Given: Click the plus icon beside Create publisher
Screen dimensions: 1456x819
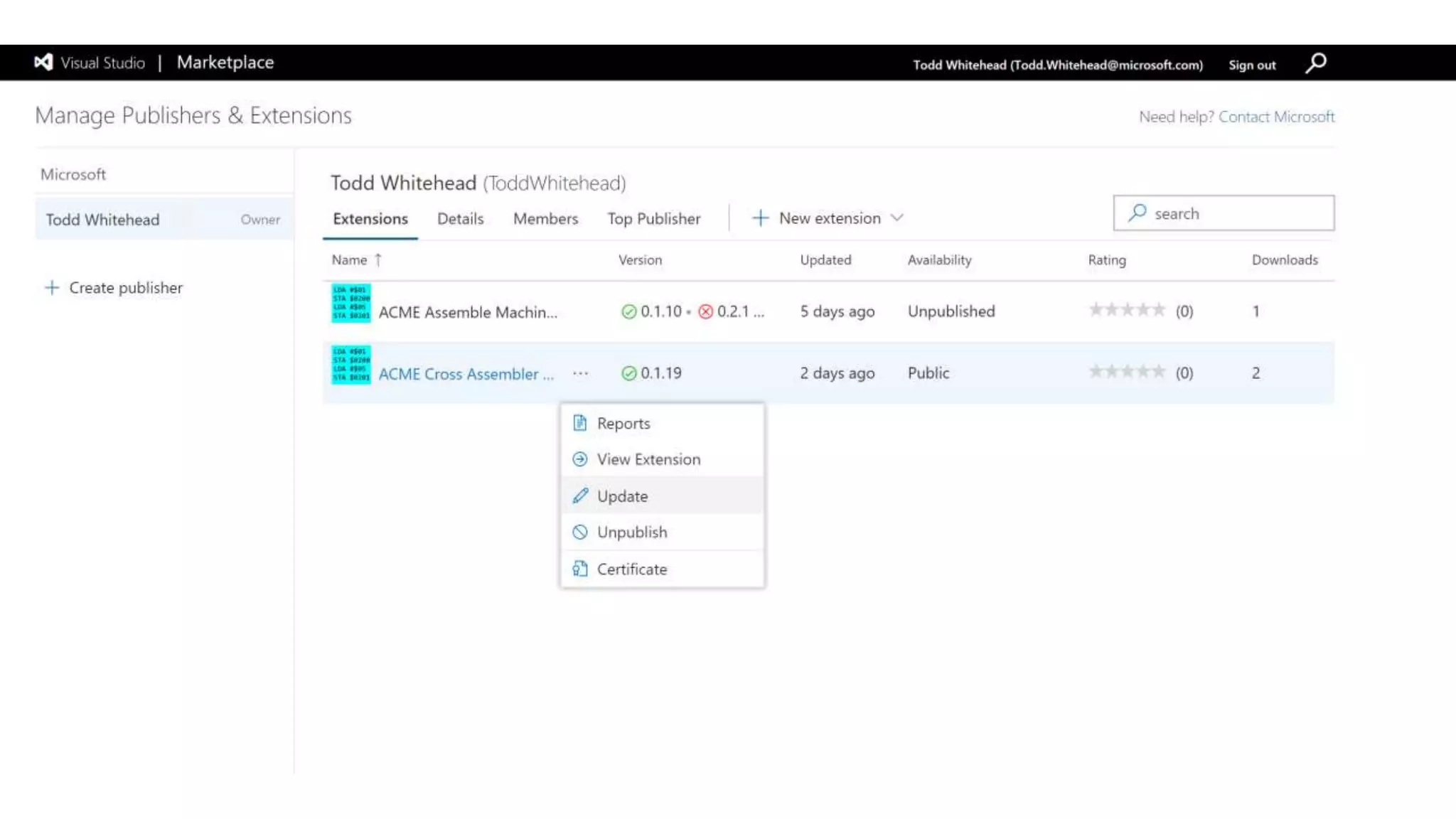Looking at the screenshot, I should coord(52,288).
